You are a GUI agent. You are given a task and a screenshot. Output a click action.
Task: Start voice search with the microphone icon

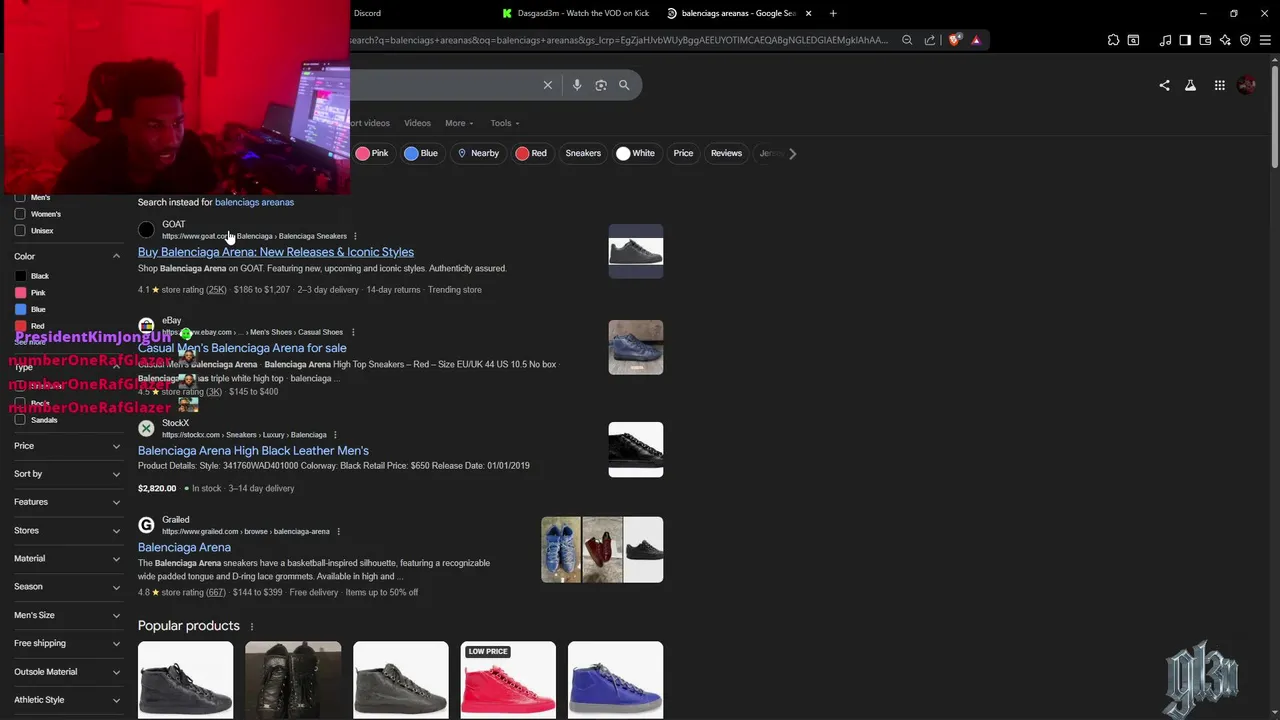(577, 85)
